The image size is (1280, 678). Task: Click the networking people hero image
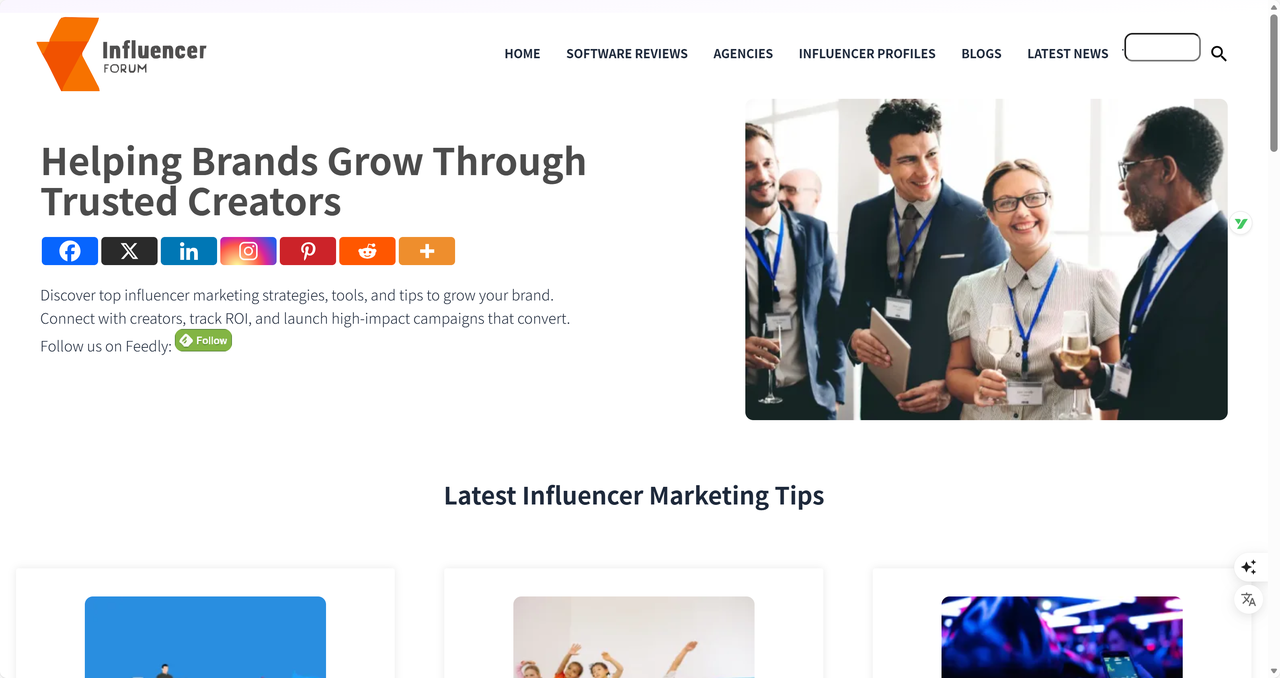click(986, 259)
